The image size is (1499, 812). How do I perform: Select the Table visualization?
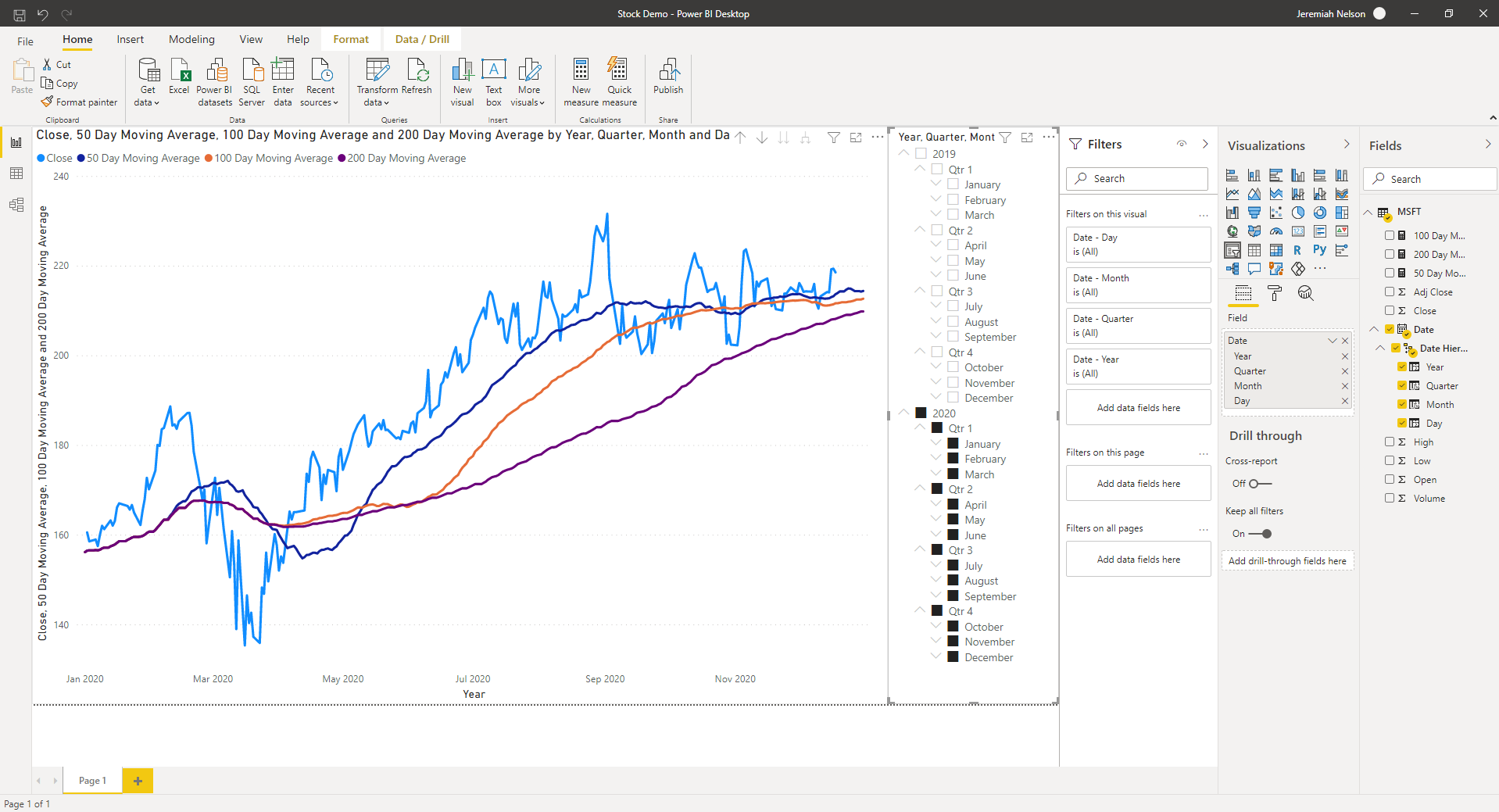pyautogui.click(x=1254, y=250)
